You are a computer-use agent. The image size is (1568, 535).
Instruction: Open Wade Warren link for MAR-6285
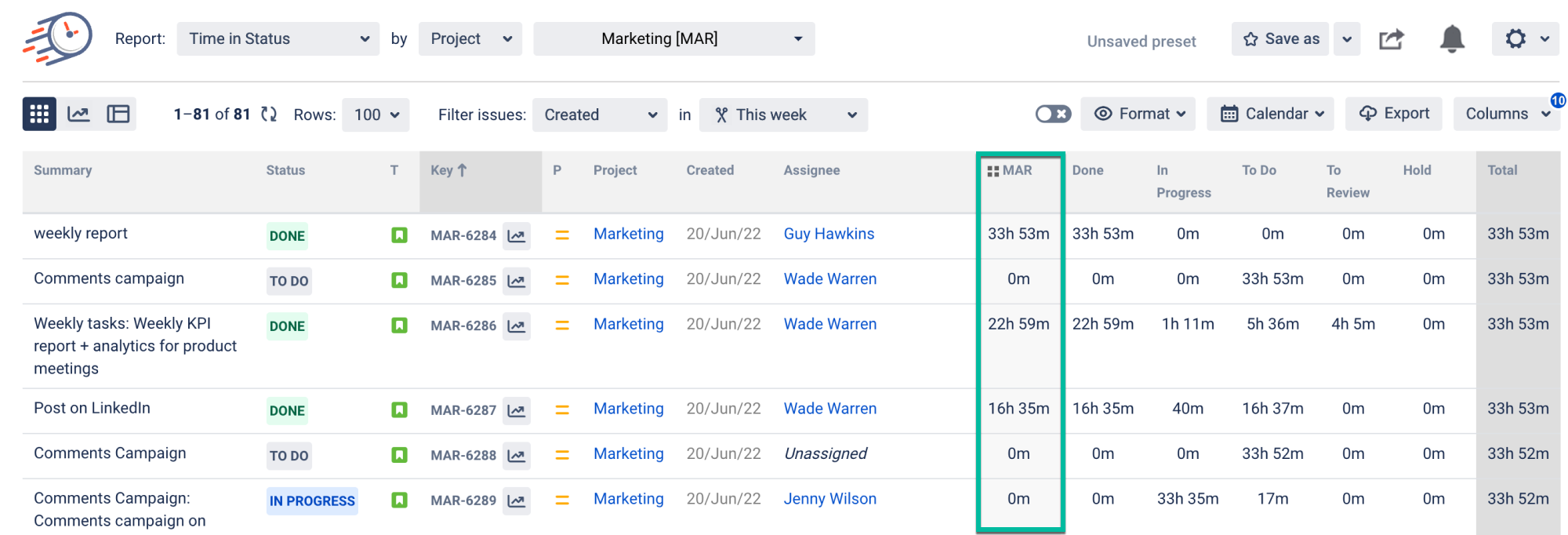pyautogui.click(x=830, y=279)
